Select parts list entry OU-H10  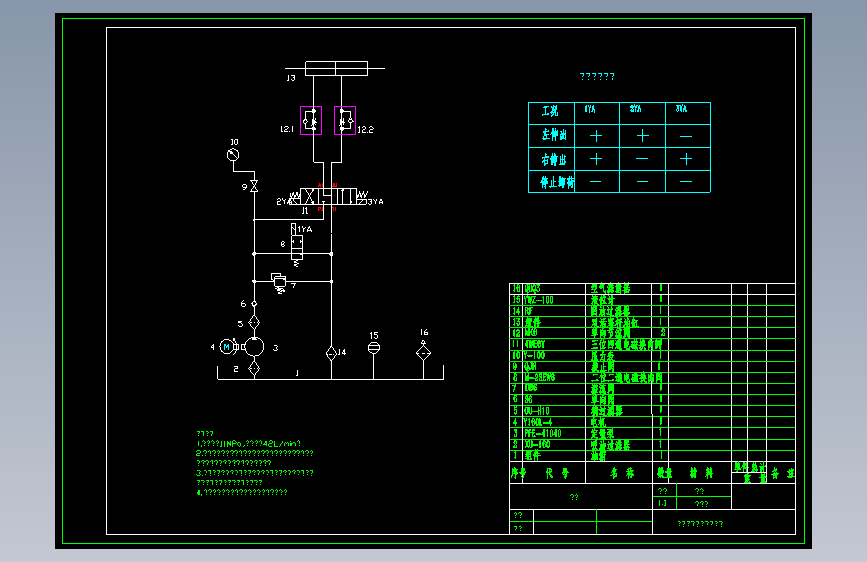pos(537,411)
